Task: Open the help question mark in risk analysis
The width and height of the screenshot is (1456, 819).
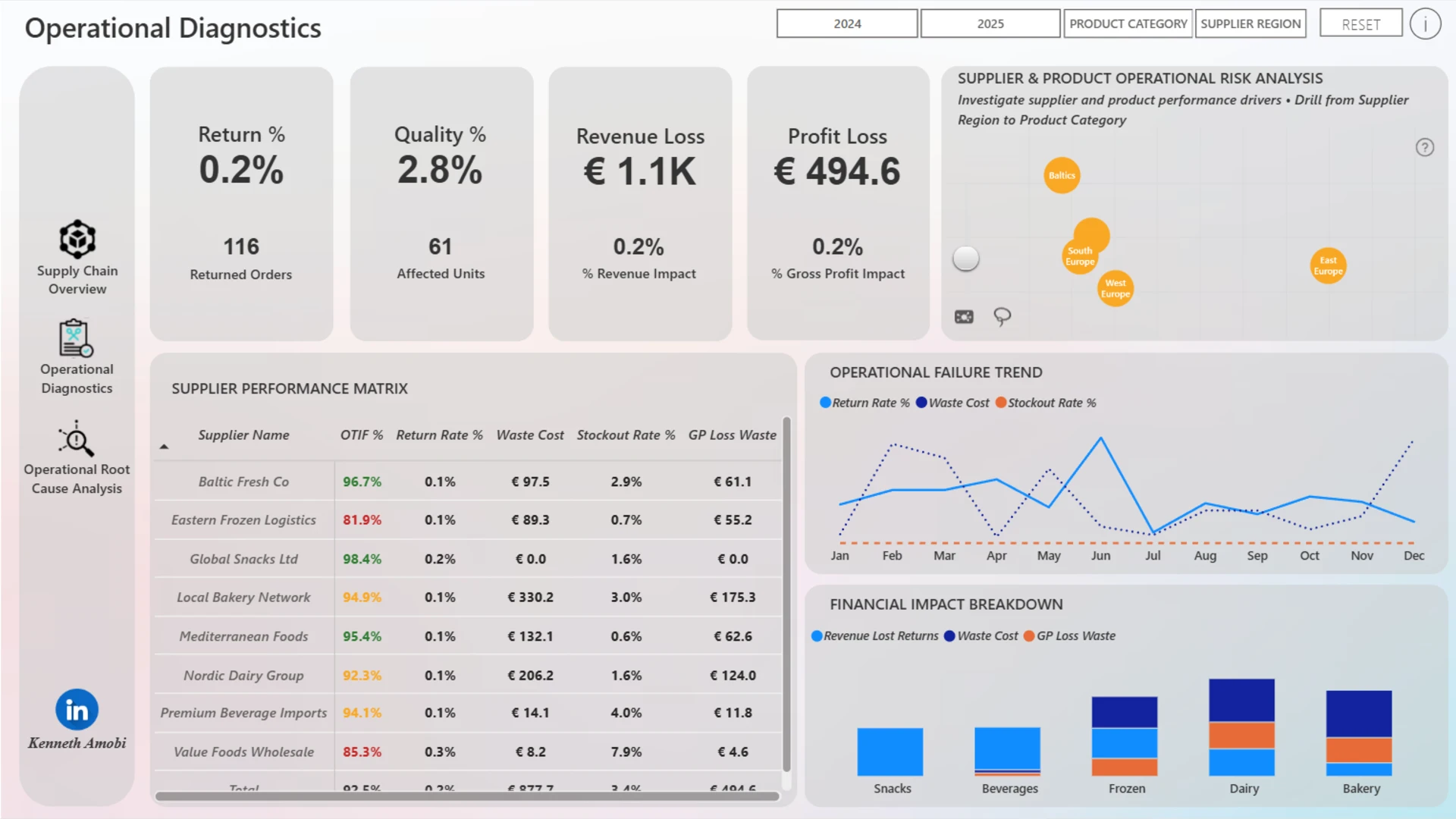Action: pyautogui.click(x=1425, y=147)
